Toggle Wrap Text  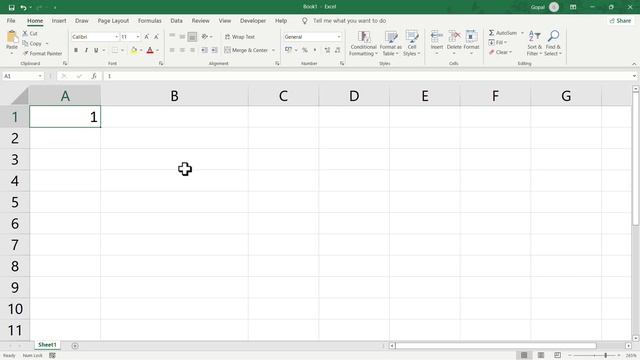click(x=240, y=37)
